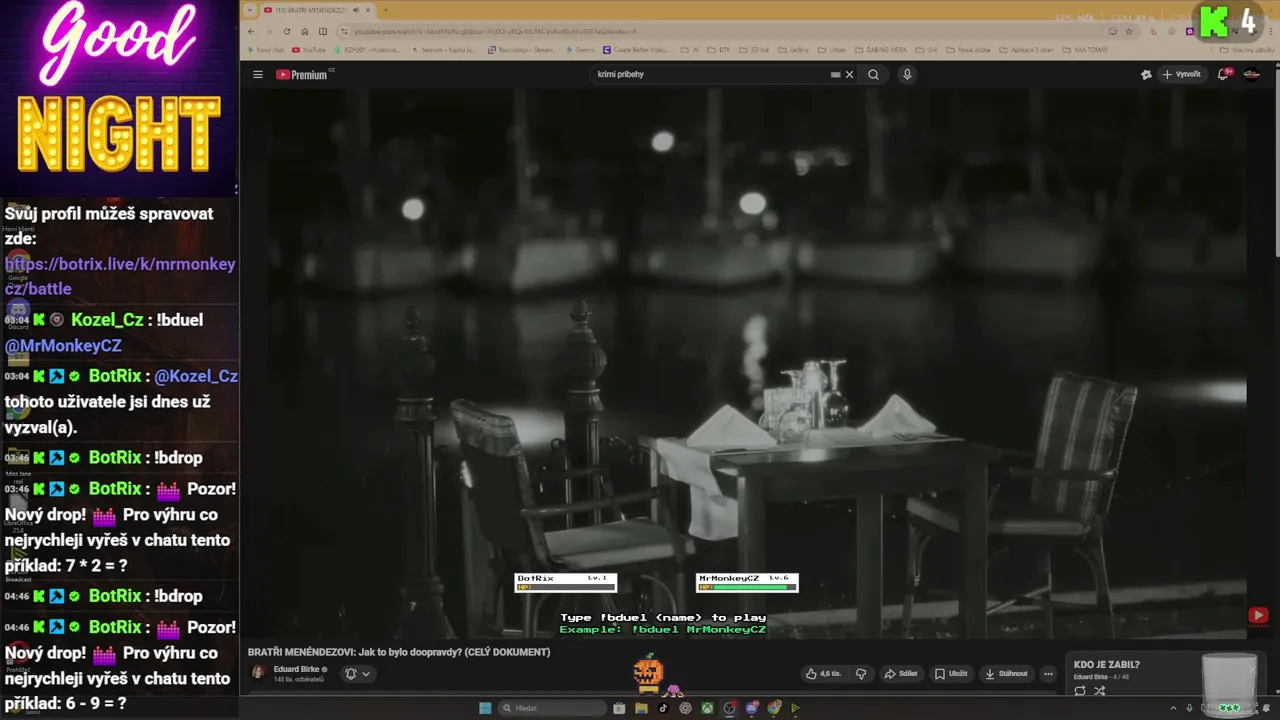Open the Eduard Birke channel name

(296, 669)
